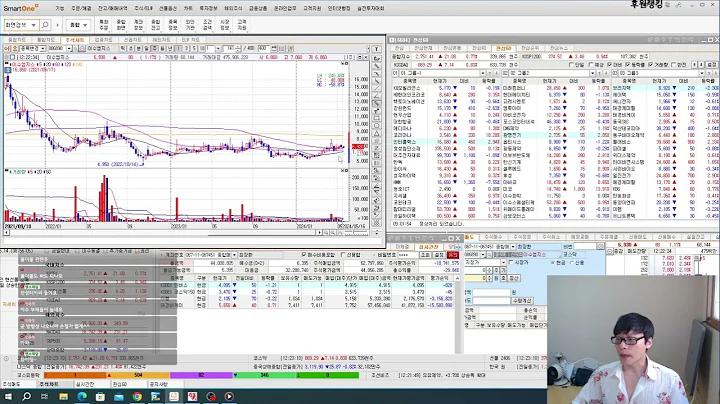This screenshot has width=720, height=404.
Task: Click the watchlist 설정 button
Action: click(x=711, y=65)
